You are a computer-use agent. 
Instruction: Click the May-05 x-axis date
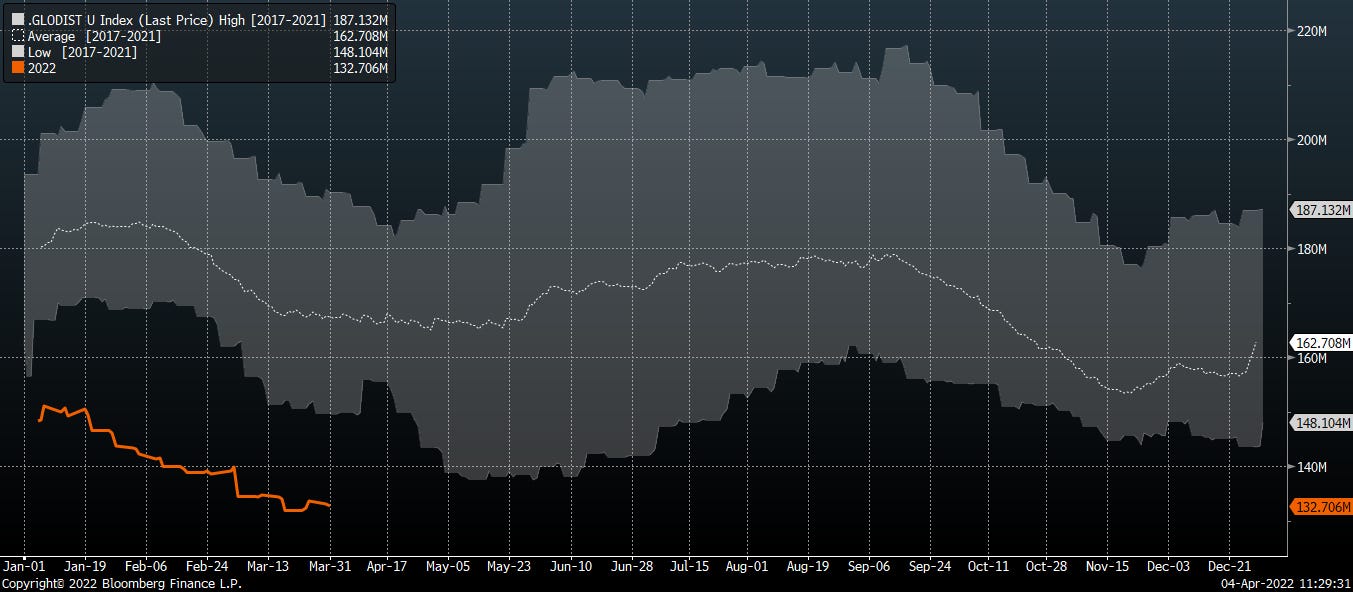448,567
